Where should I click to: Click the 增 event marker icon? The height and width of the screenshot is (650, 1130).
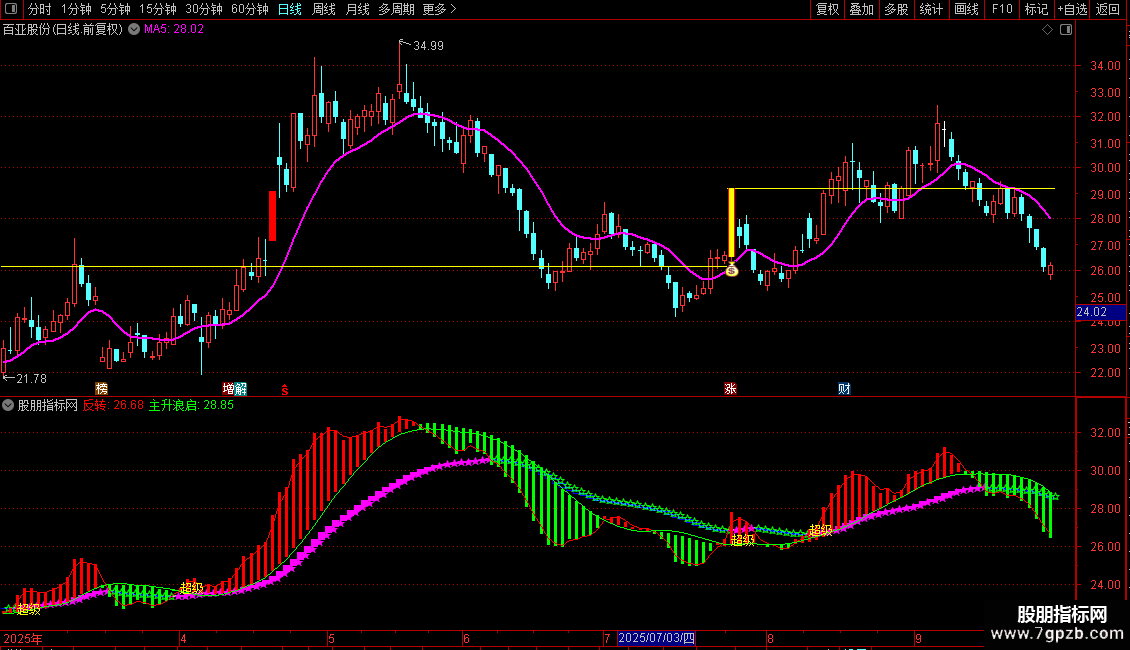point(228,388)
